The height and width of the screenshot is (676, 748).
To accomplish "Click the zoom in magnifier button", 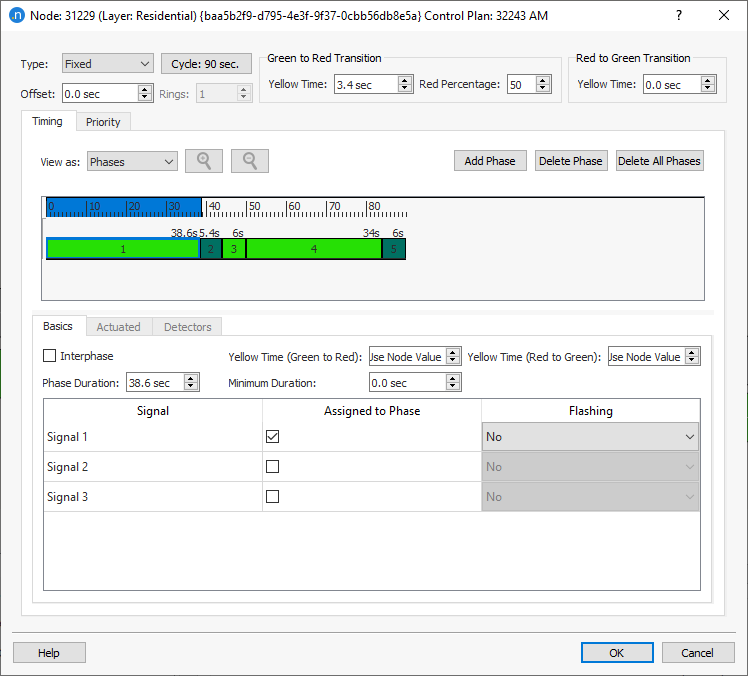I will click(x=204, y=161).
